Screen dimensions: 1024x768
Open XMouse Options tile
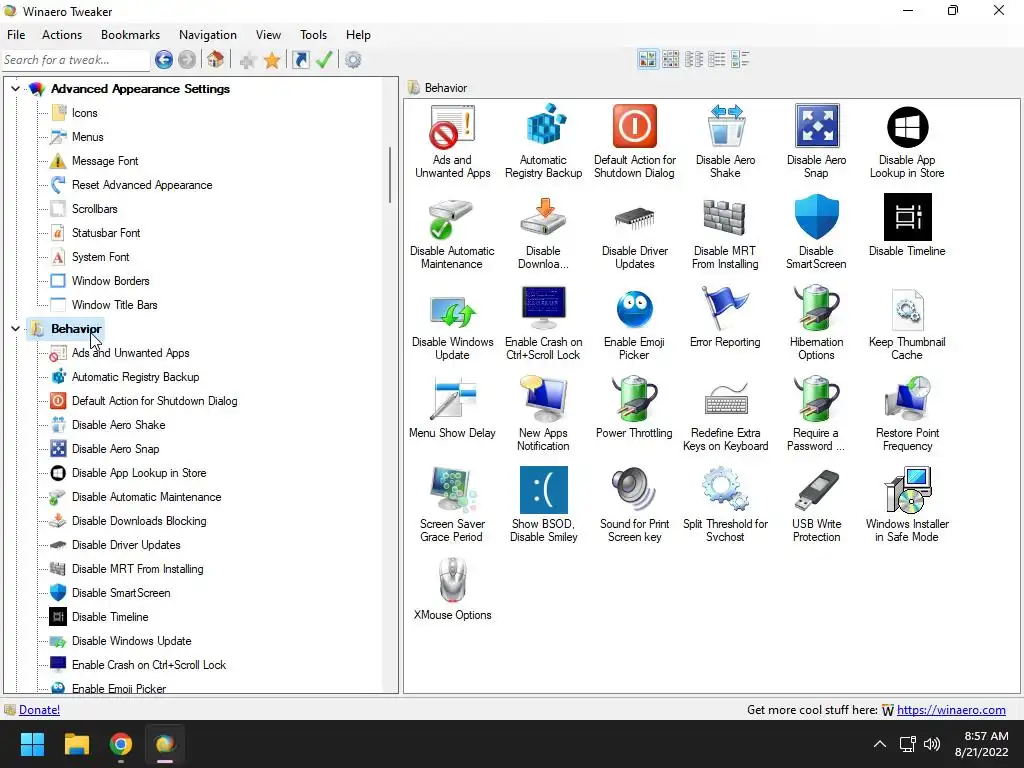pos(452,589)
